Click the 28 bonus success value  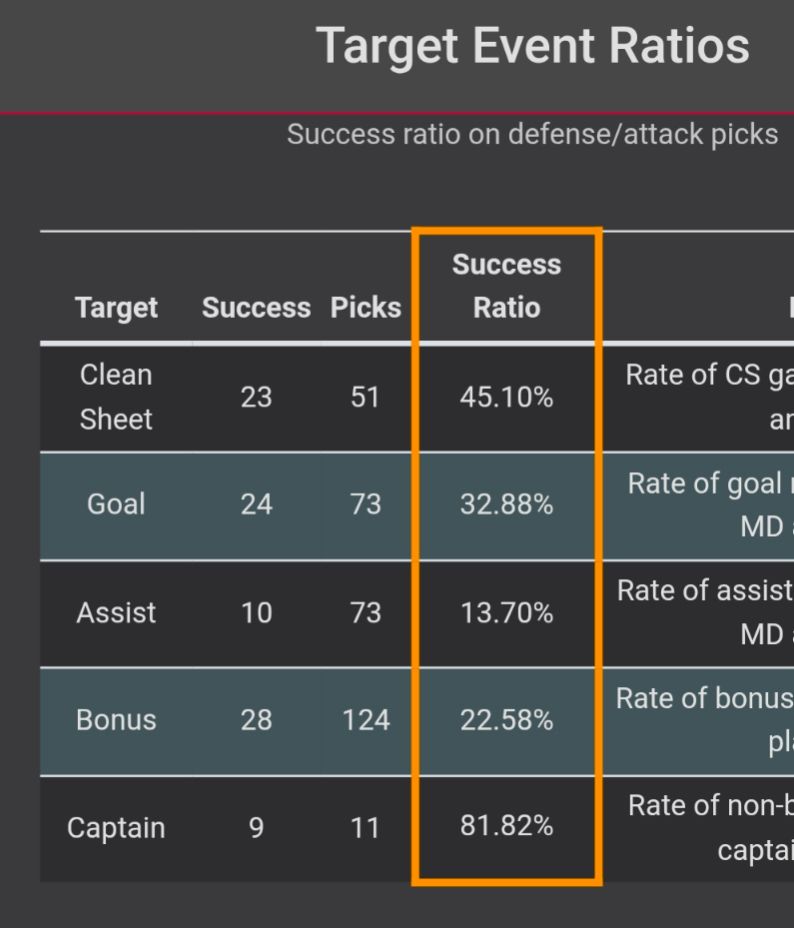(256, 720)
